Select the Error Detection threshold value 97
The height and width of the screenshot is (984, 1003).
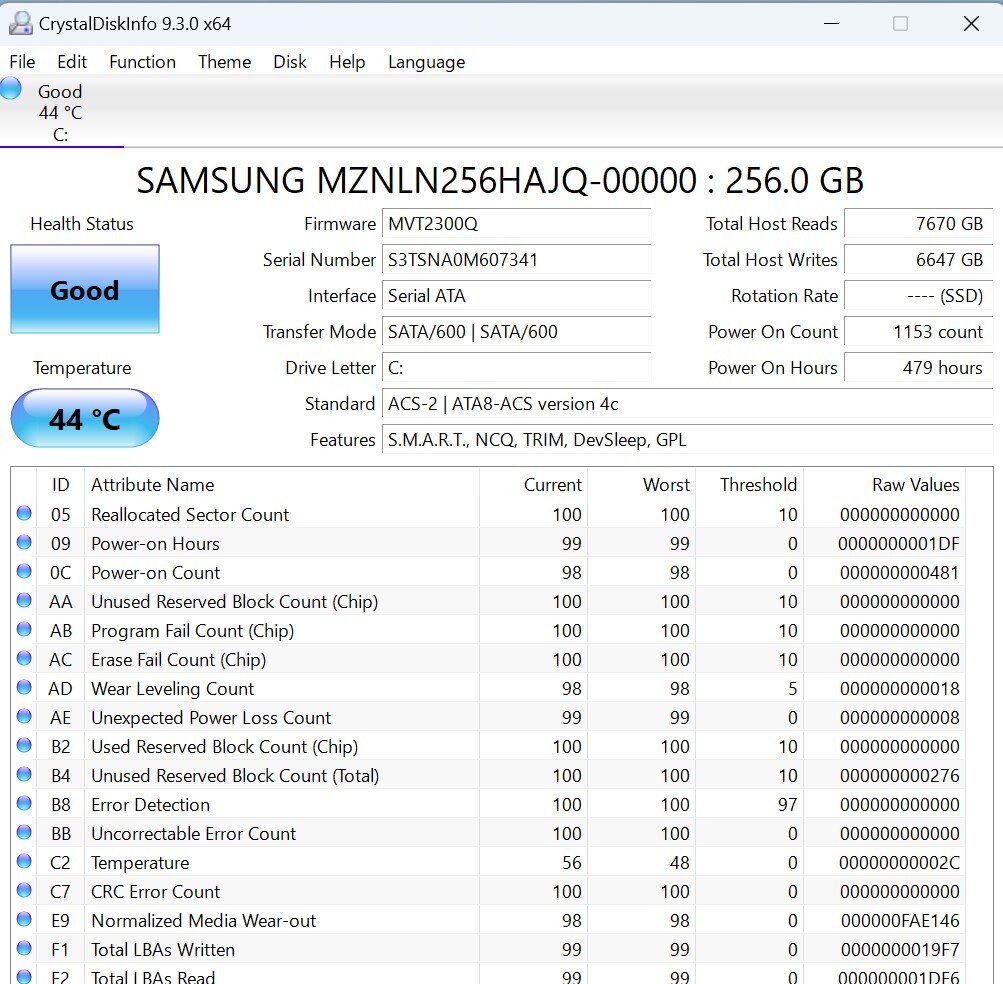click(x=787, y=804)
